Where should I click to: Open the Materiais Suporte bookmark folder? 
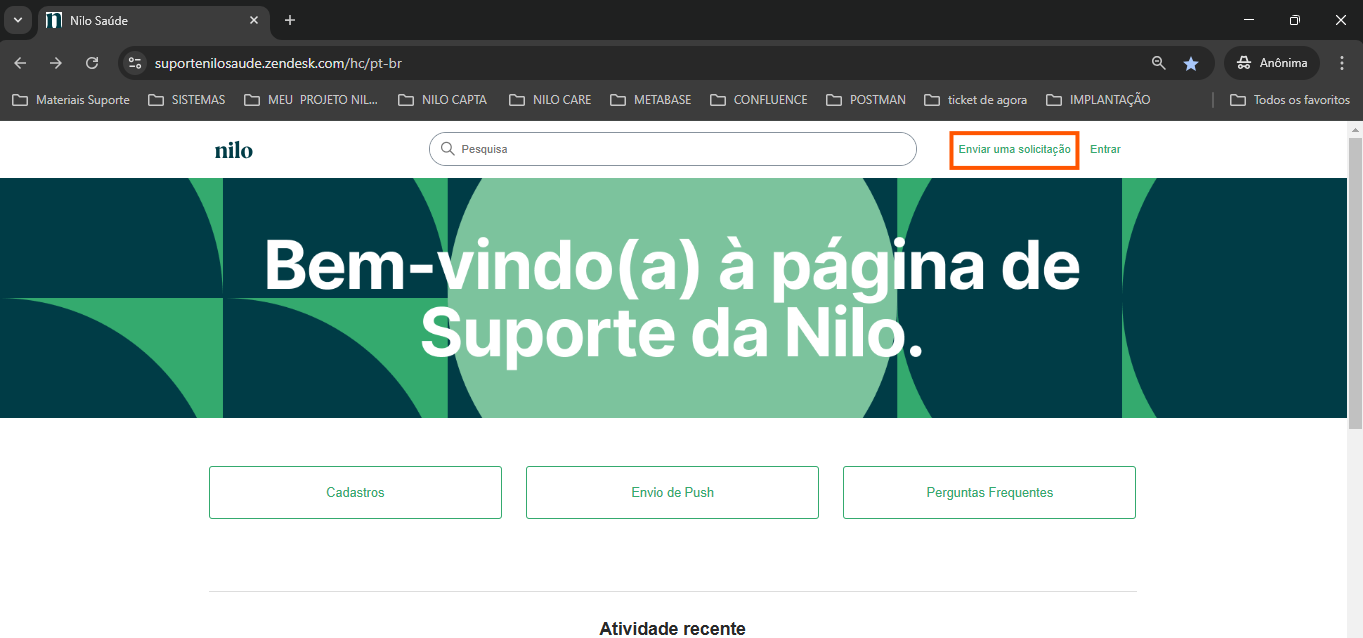pyautogui.click(x=71, y=100)
